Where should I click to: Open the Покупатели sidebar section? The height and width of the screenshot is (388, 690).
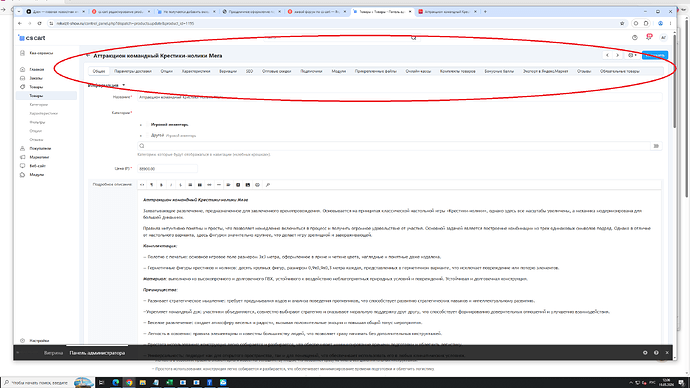pyautogui.click(x=40, y=149)
